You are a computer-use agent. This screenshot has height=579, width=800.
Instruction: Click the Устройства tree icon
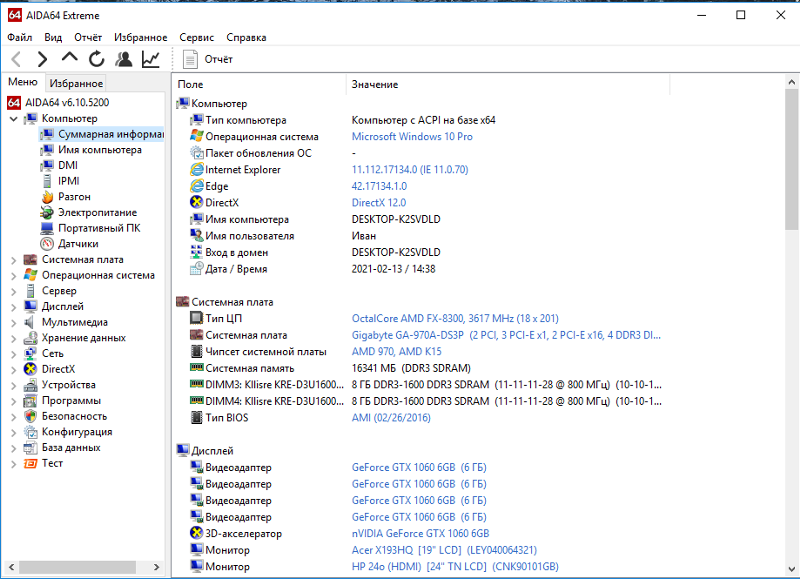tap(31, 385)
